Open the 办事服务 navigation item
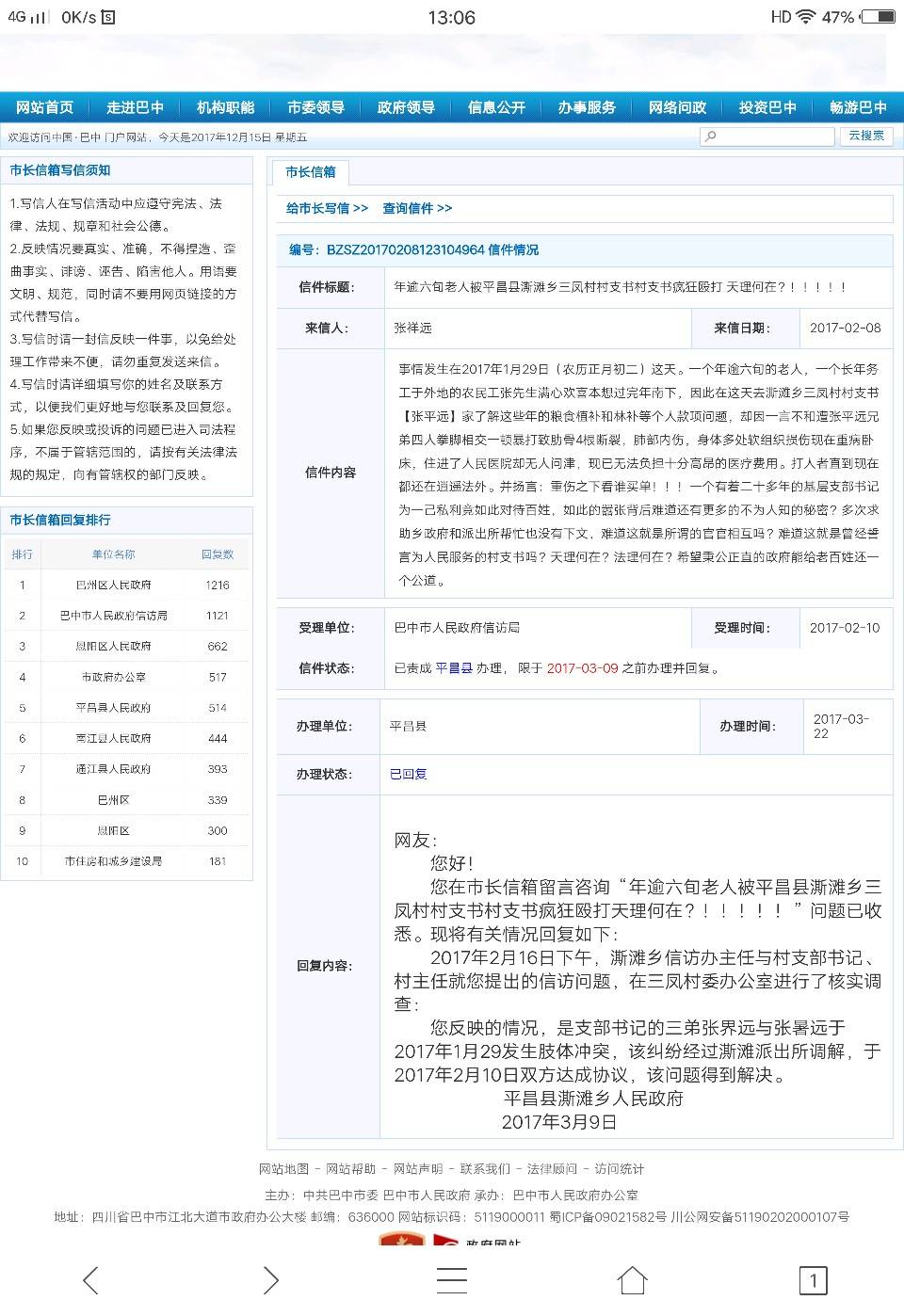Viewport: 904px width, 1316px height. (x=587, y=107)
